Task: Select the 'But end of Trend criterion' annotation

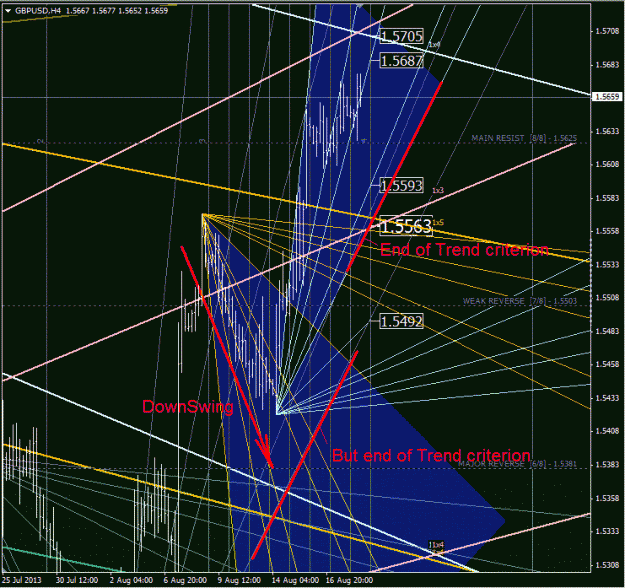Action: coord(431,455)
